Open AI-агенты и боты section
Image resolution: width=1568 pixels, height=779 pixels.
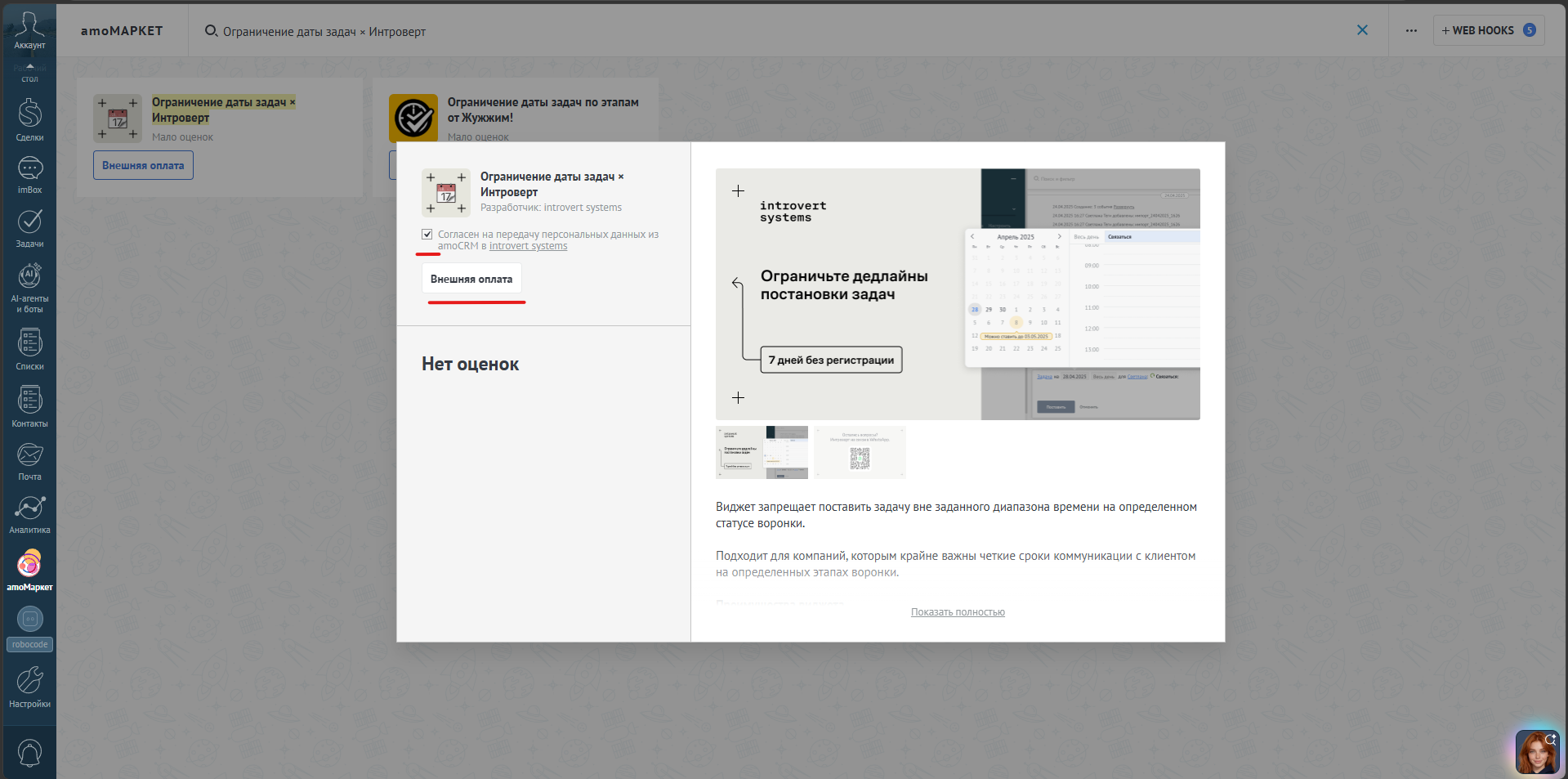[29, 288]
